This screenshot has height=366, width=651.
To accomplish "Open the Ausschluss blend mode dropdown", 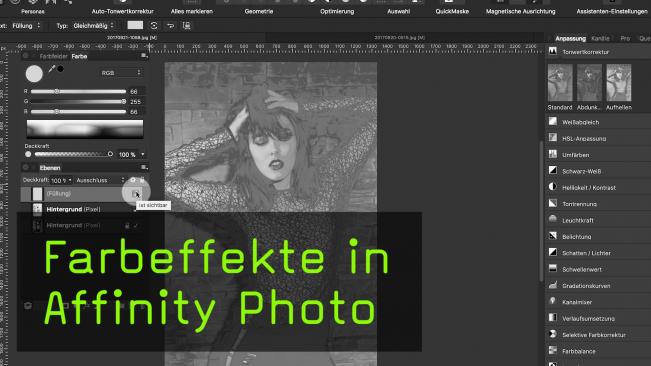I will click(100, 180).
